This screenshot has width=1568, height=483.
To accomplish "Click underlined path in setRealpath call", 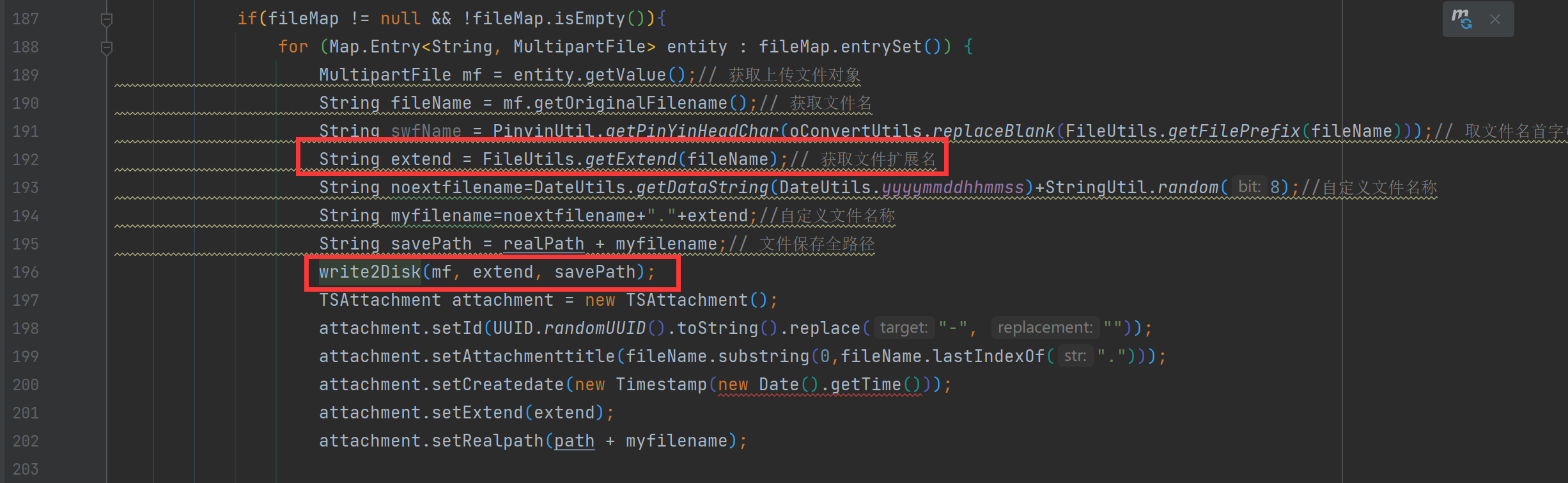I will coord(575,441).
